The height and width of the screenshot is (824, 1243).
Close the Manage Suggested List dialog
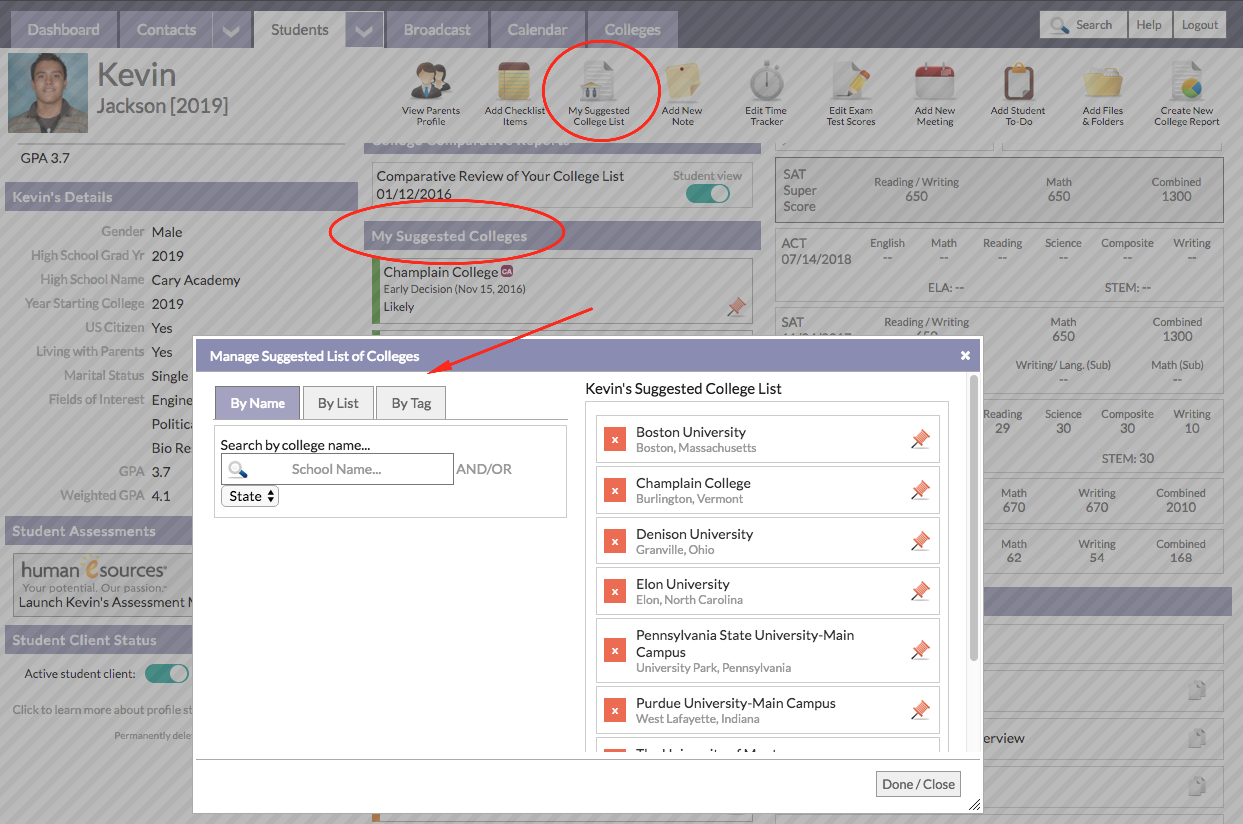click(x=965, y=355)
